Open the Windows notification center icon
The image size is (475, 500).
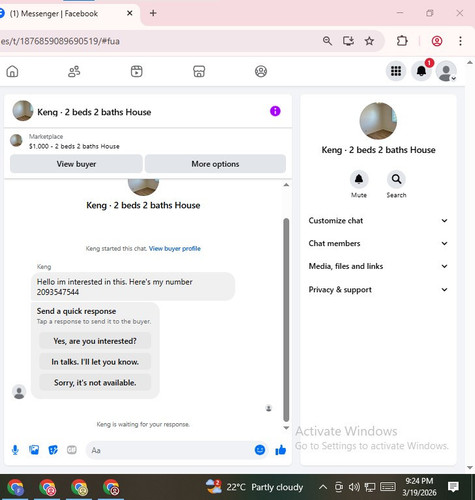tap(453, 487)
